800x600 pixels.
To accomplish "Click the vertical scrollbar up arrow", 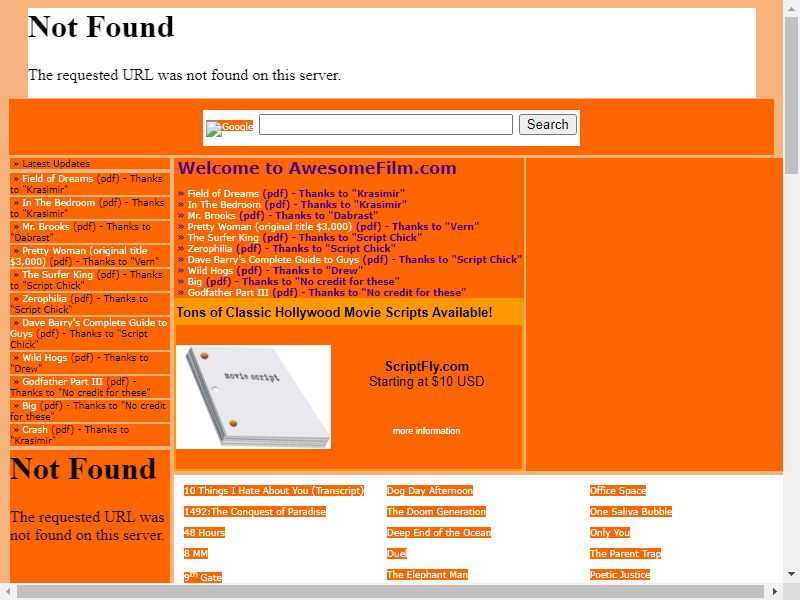I will coord(792,8).
